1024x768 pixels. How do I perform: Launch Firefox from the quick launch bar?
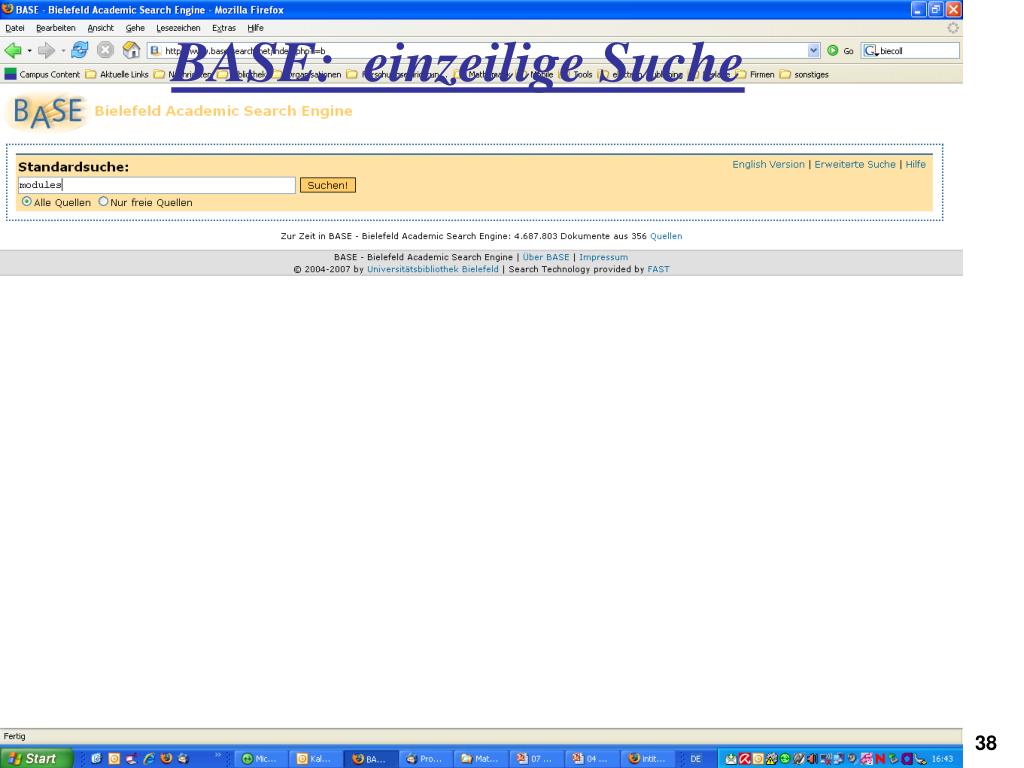point(166,759)
